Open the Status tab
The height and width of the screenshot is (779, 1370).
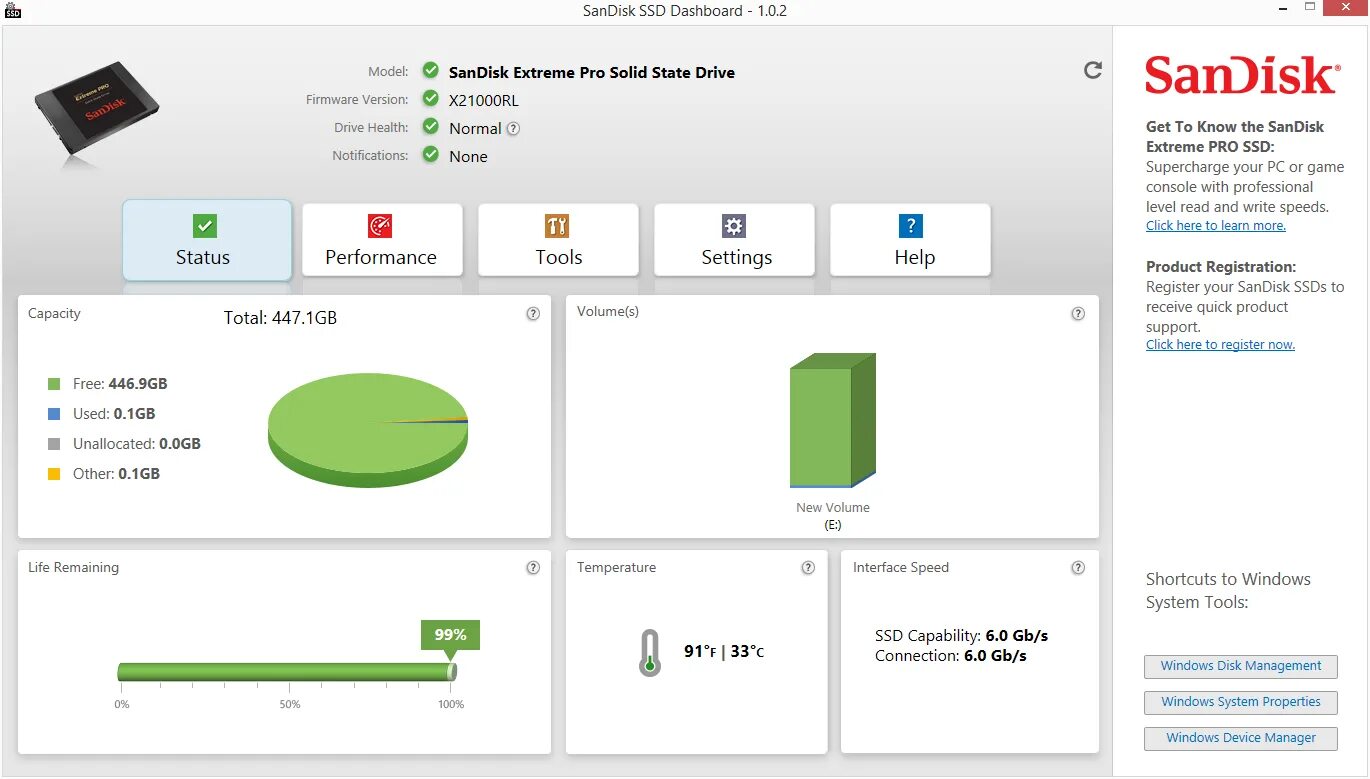pos(207,240)
